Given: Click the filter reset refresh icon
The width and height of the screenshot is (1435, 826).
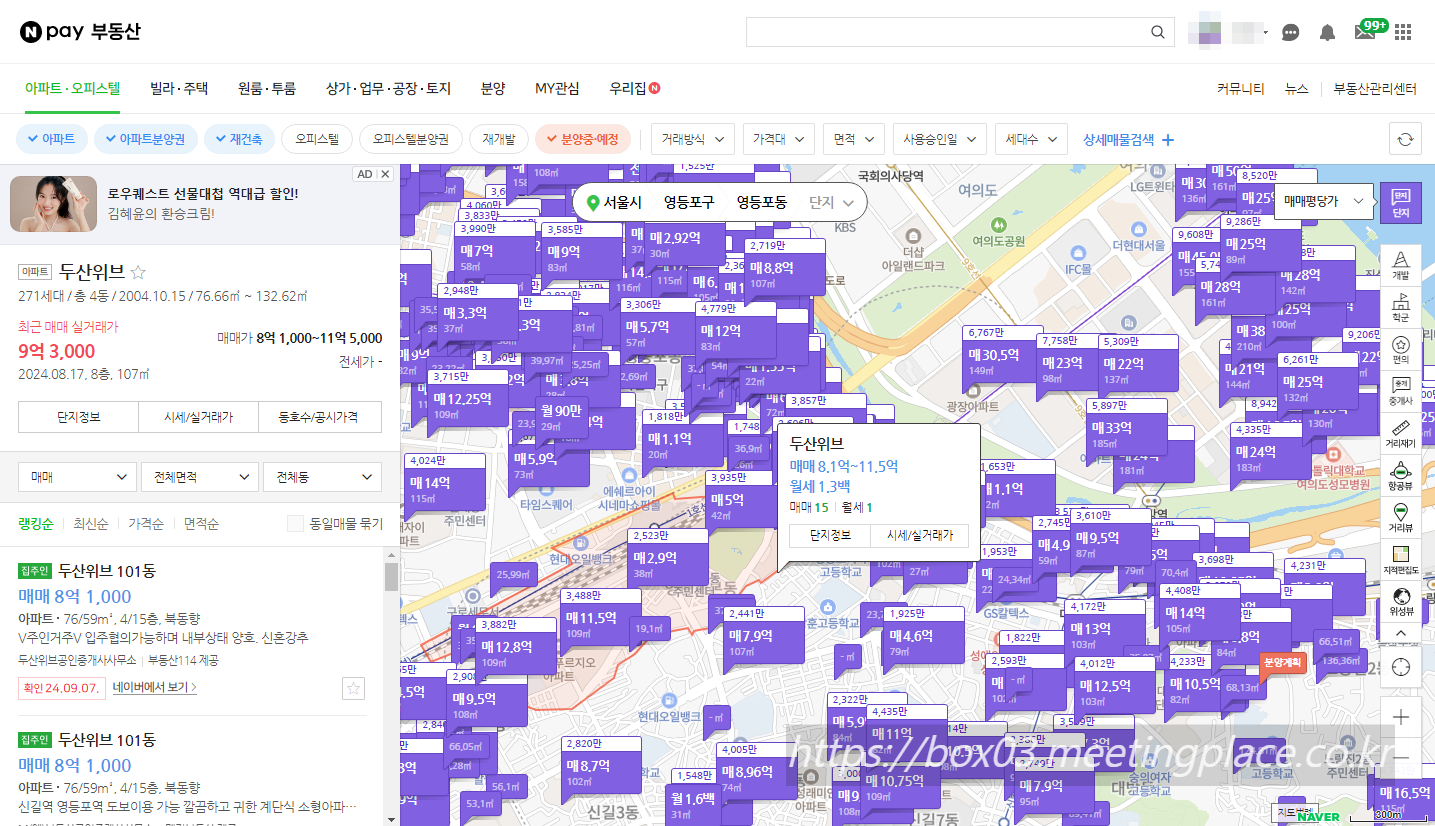Looking at the screenshot, I should 1405,139.
